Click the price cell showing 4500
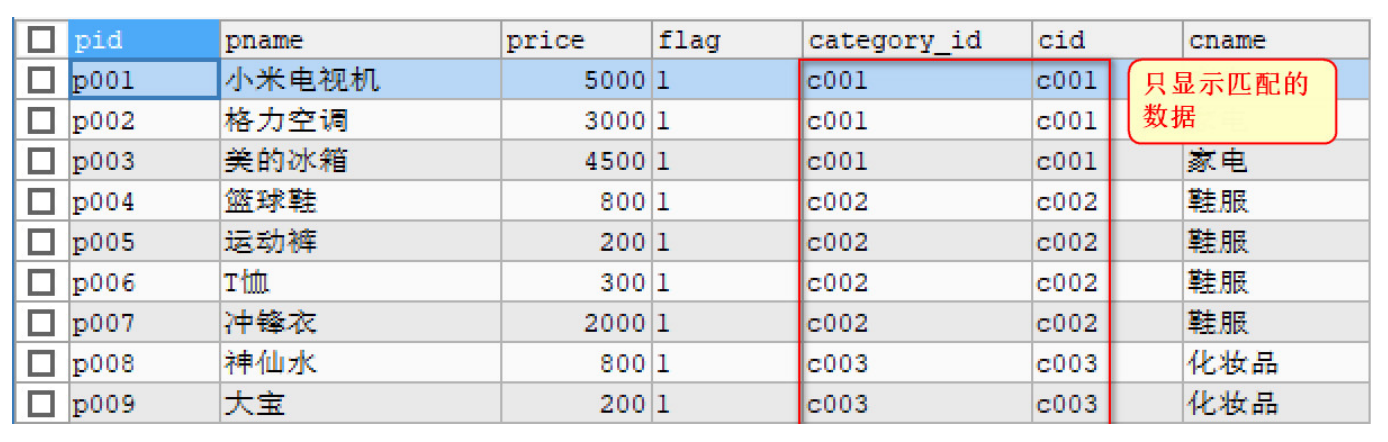Image resolution: width=1388 pixels, height=442 pixels. pos(576,161)
